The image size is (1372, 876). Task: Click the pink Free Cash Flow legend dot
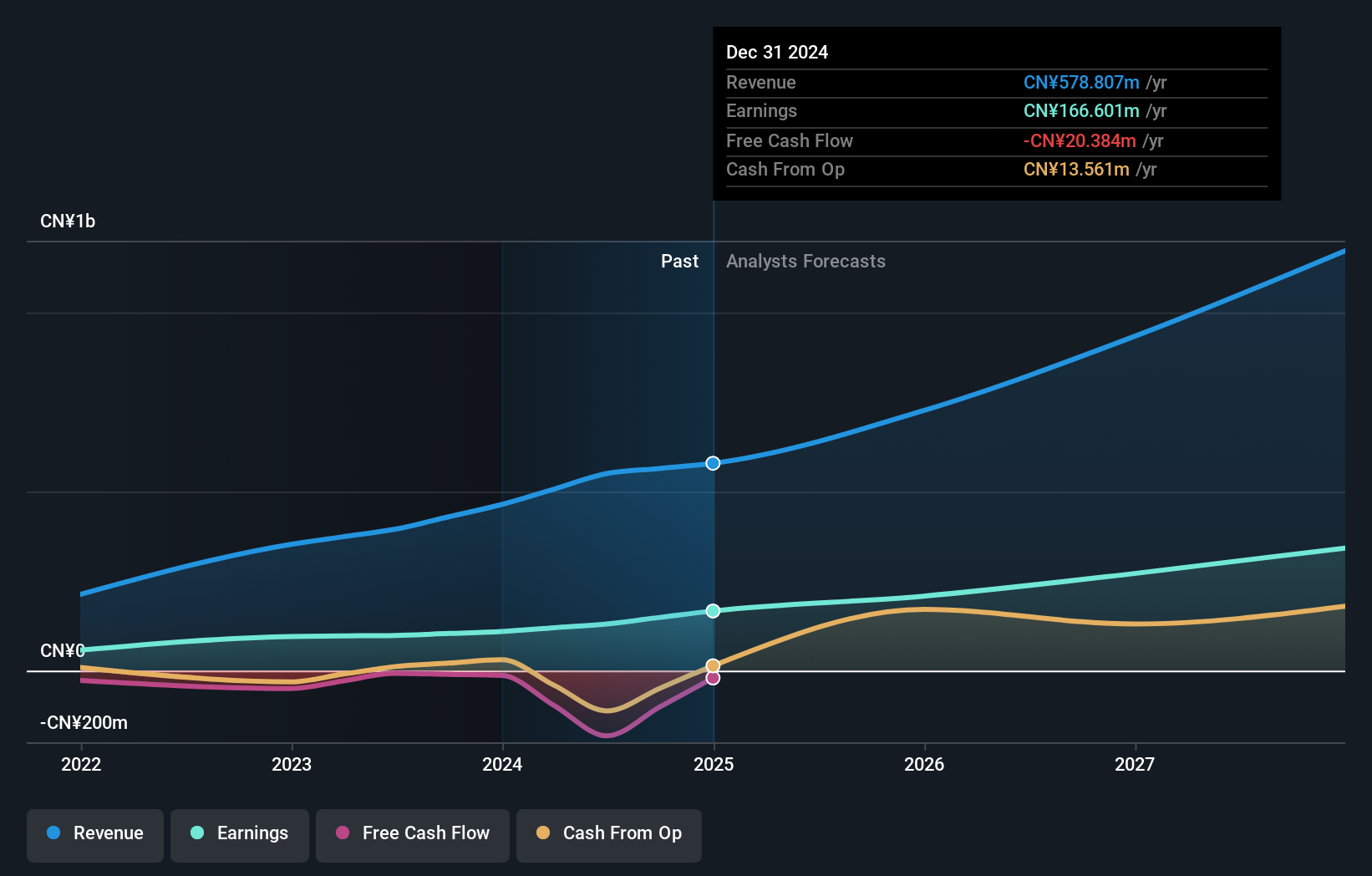coord(343,833)
